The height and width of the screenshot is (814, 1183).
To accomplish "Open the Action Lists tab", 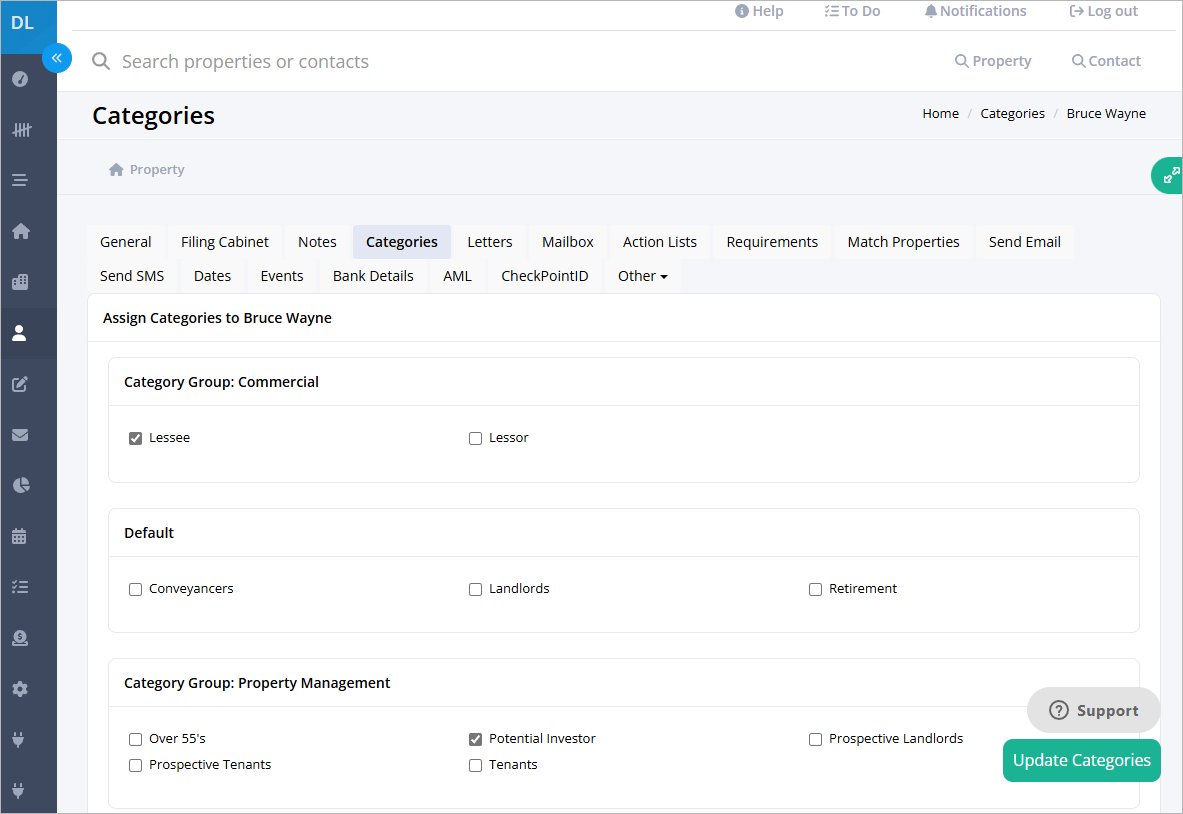I will click(x=659, y=242).
